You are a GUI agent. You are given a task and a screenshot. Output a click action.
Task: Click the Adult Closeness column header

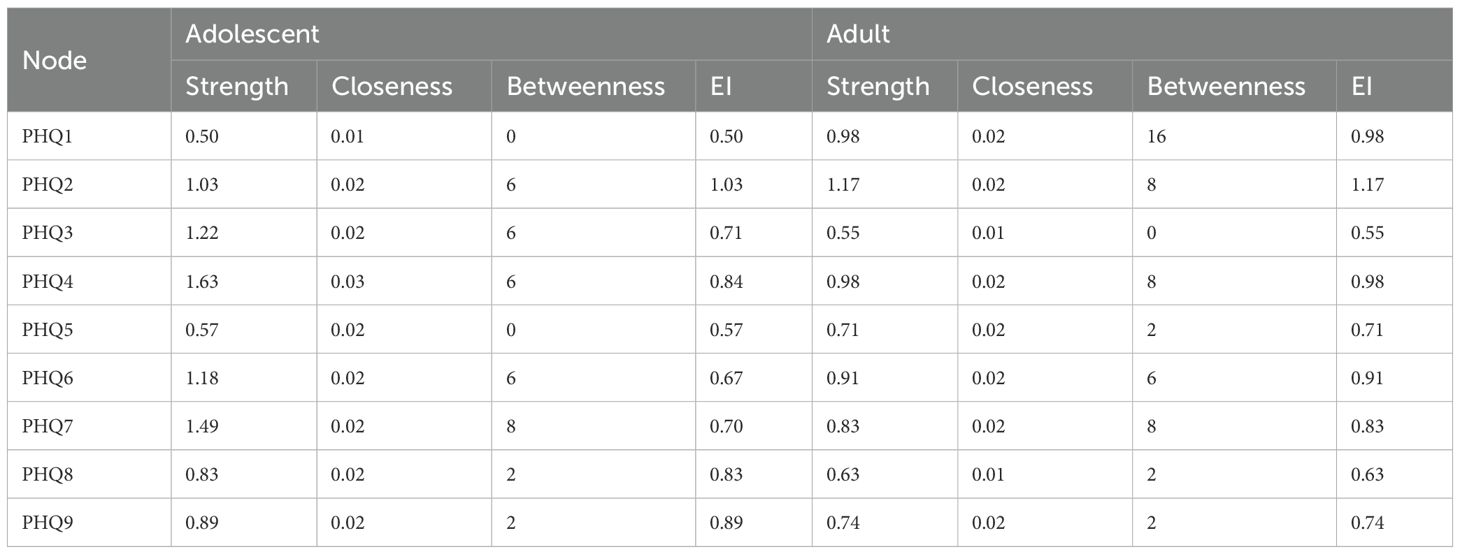coord(1033,87)
